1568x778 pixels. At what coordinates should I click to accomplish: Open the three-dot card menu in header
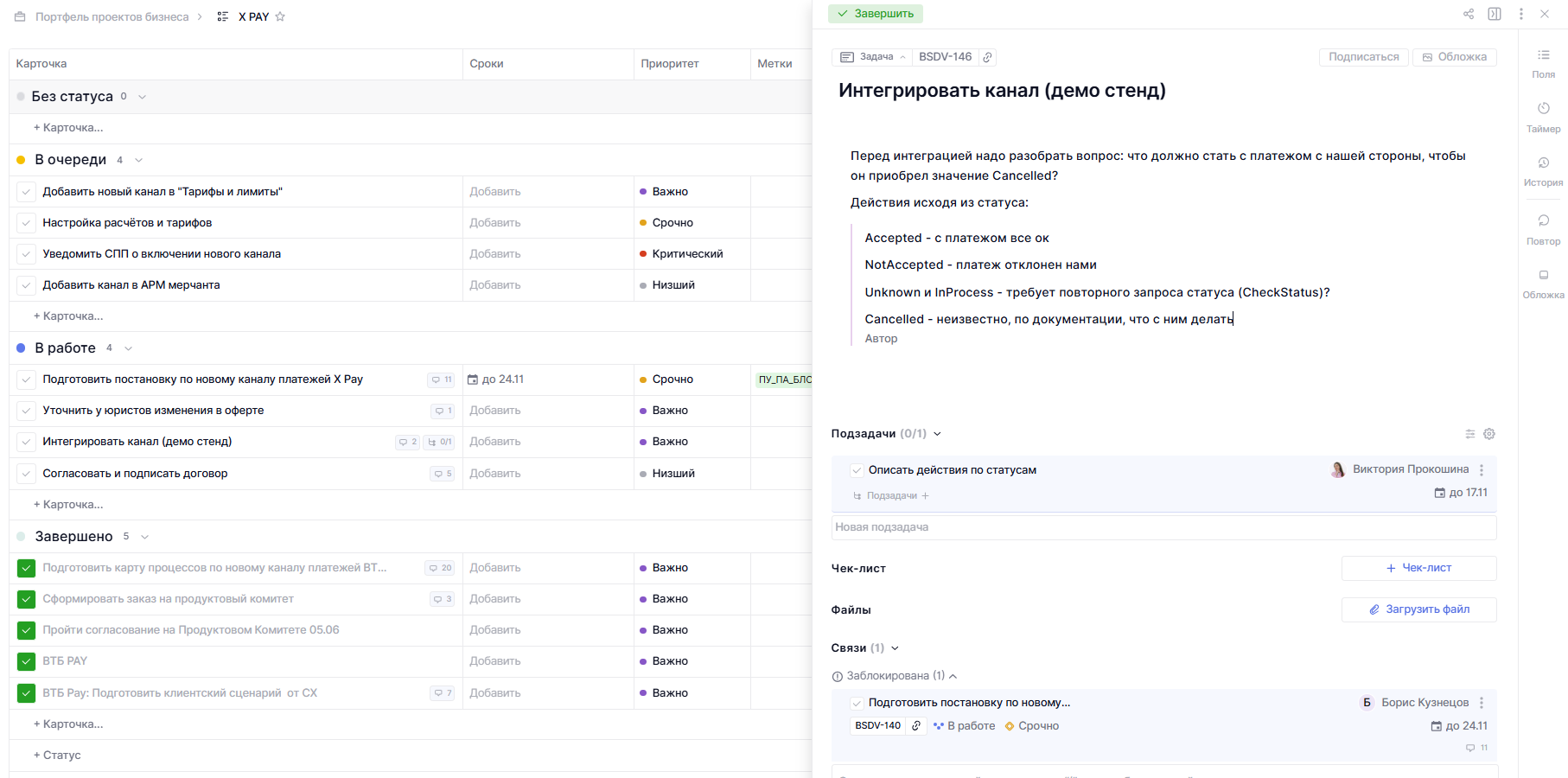pyautogui.click(x=1520, y=14)
